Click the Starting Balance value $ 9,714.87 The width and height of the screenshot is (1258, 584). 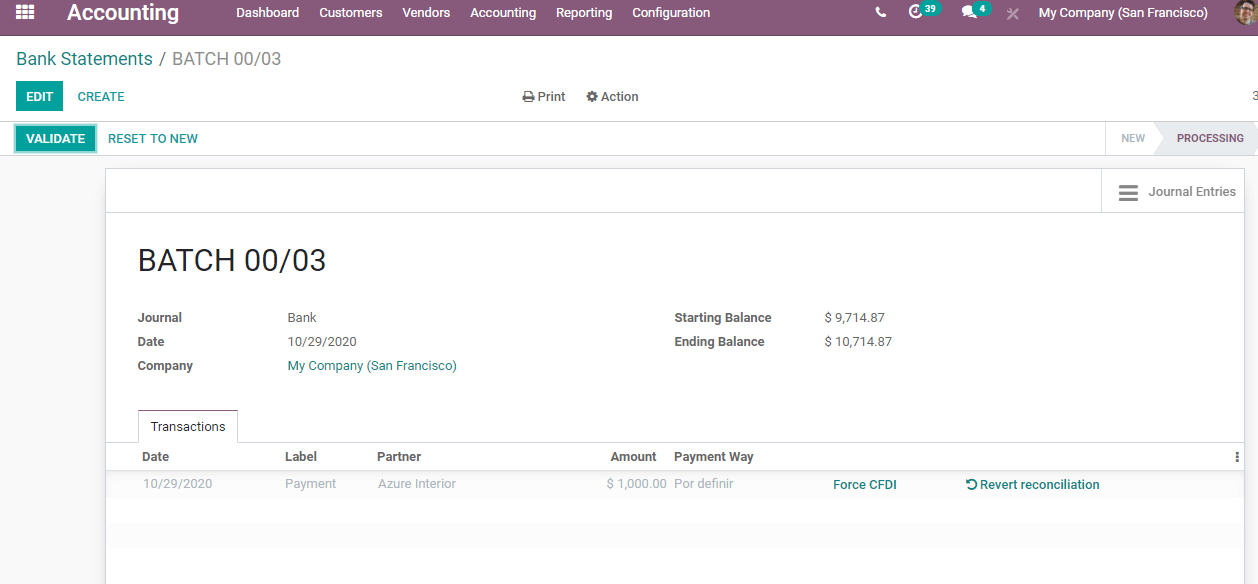[855, 318]
